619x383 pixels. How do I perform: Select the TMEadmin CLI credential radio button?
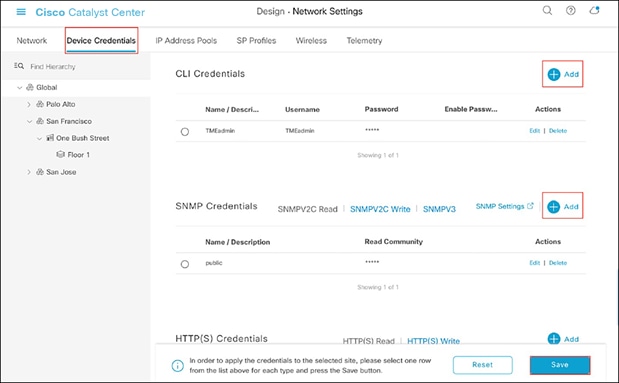[185, 131]
